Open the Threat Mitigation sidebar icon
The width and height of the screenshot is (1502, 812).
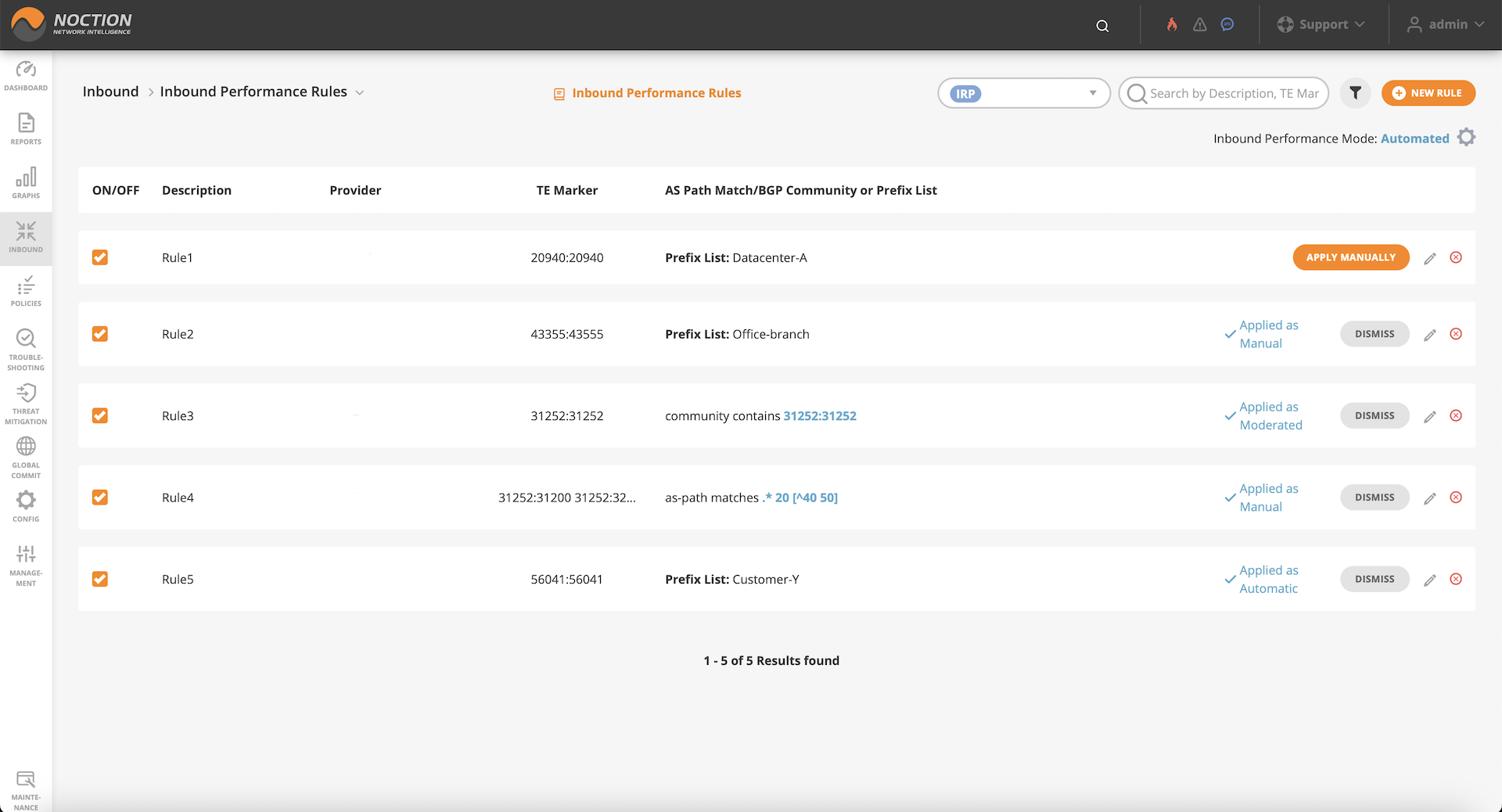click(26, 404)
